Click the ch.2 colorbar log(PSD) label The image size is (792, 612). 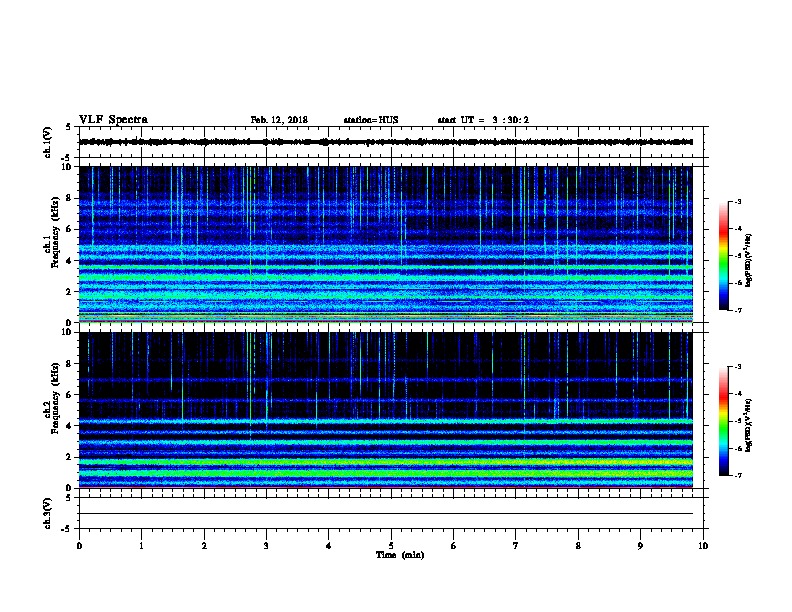pos(748,425)
